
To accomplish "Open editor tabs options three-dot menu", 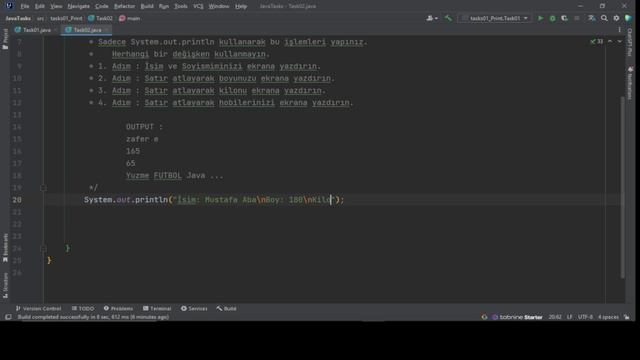I will point(619,30).
